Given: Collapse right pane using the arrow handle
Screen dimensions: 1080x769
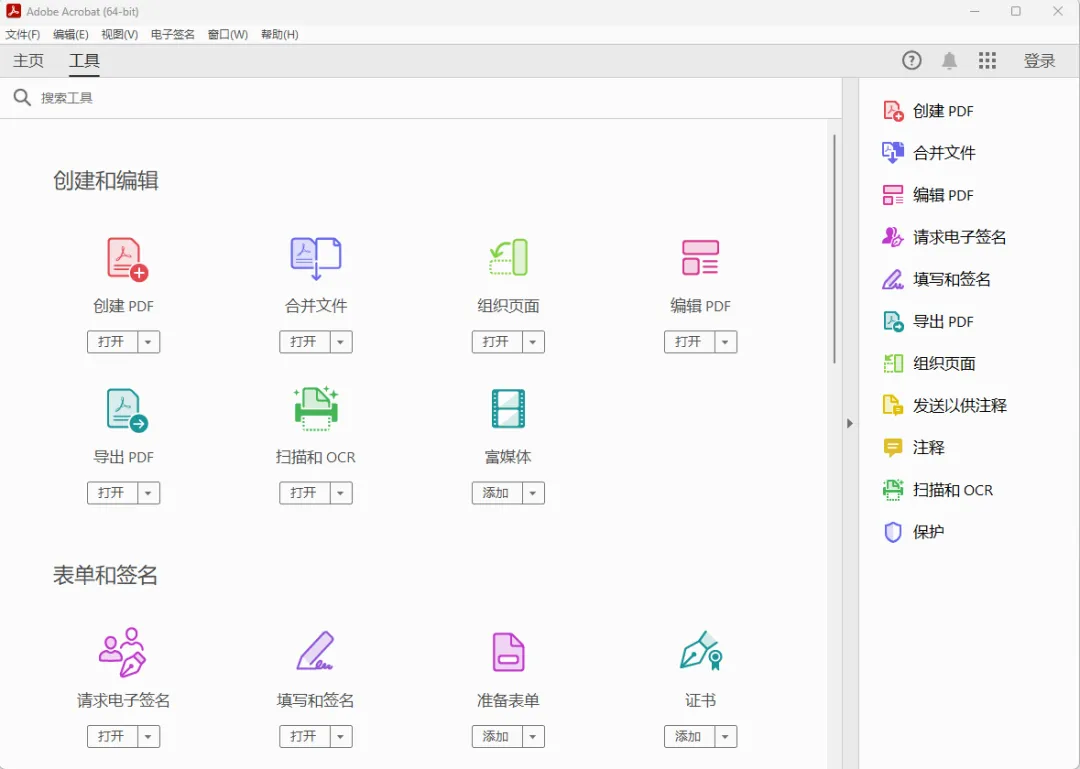Looking at the screenshot, I should (x=849, y=423).
